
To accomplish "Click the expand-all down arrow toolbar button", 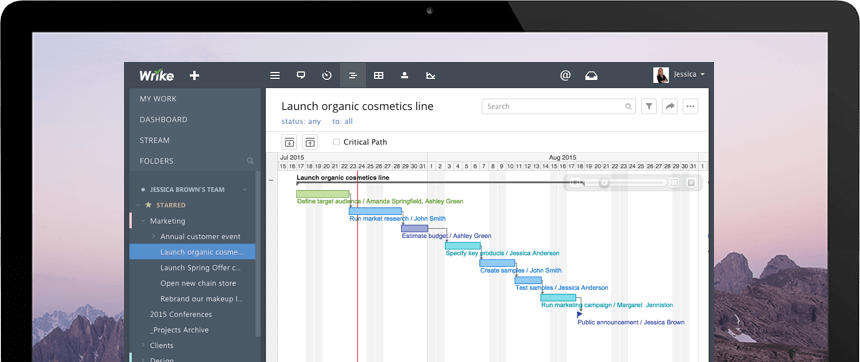I will click(x=289, y=142).
